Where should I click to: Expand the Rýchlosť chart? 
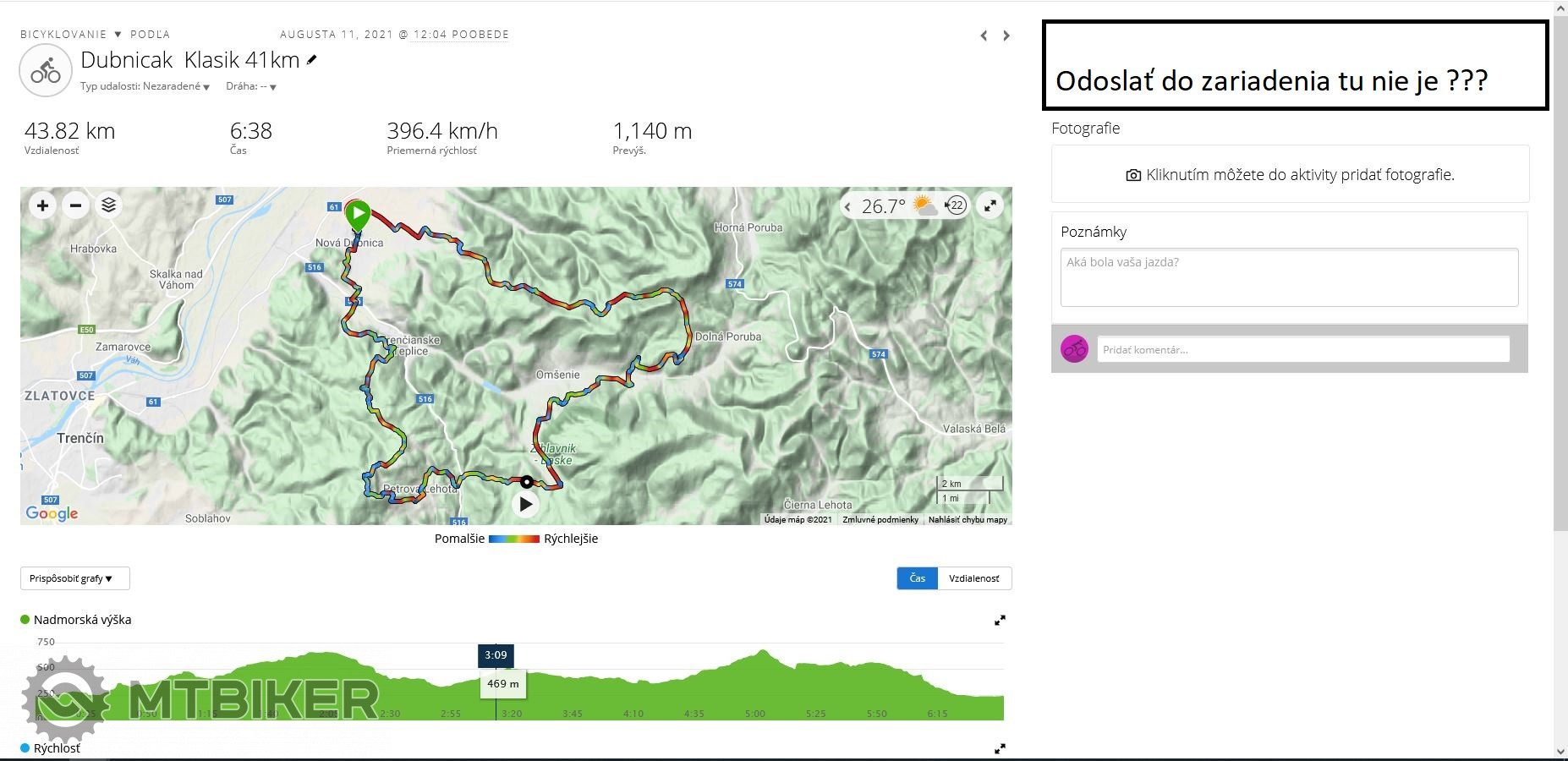coord(1000,749)
